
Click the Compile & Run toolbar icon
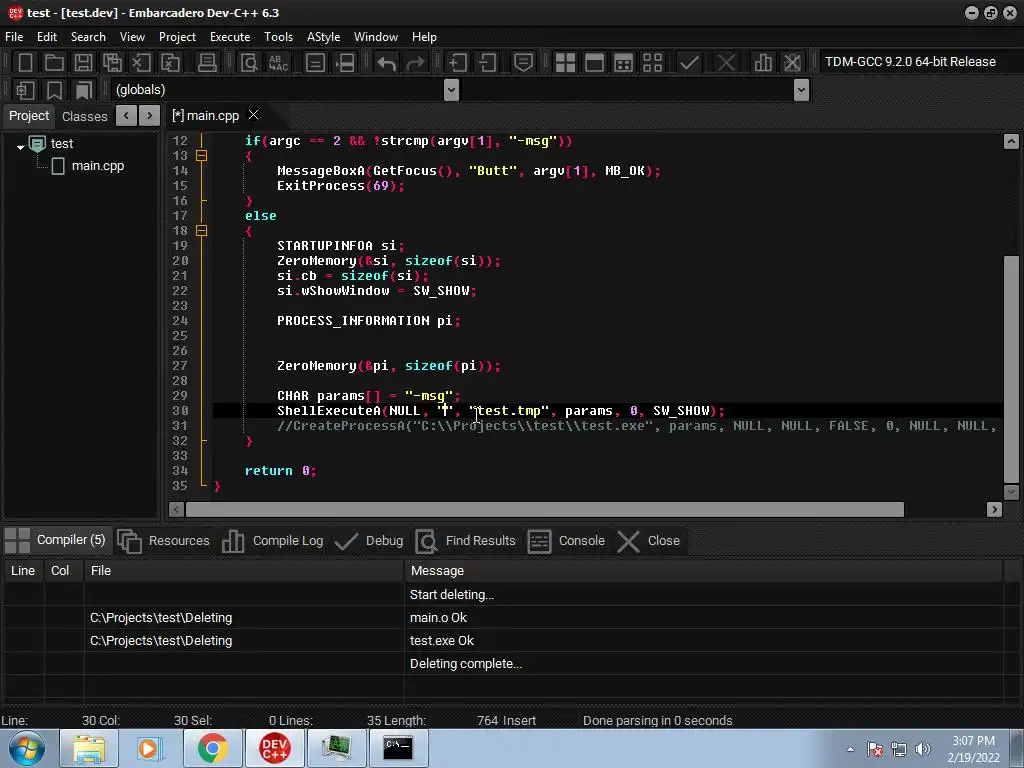point(624,63)
